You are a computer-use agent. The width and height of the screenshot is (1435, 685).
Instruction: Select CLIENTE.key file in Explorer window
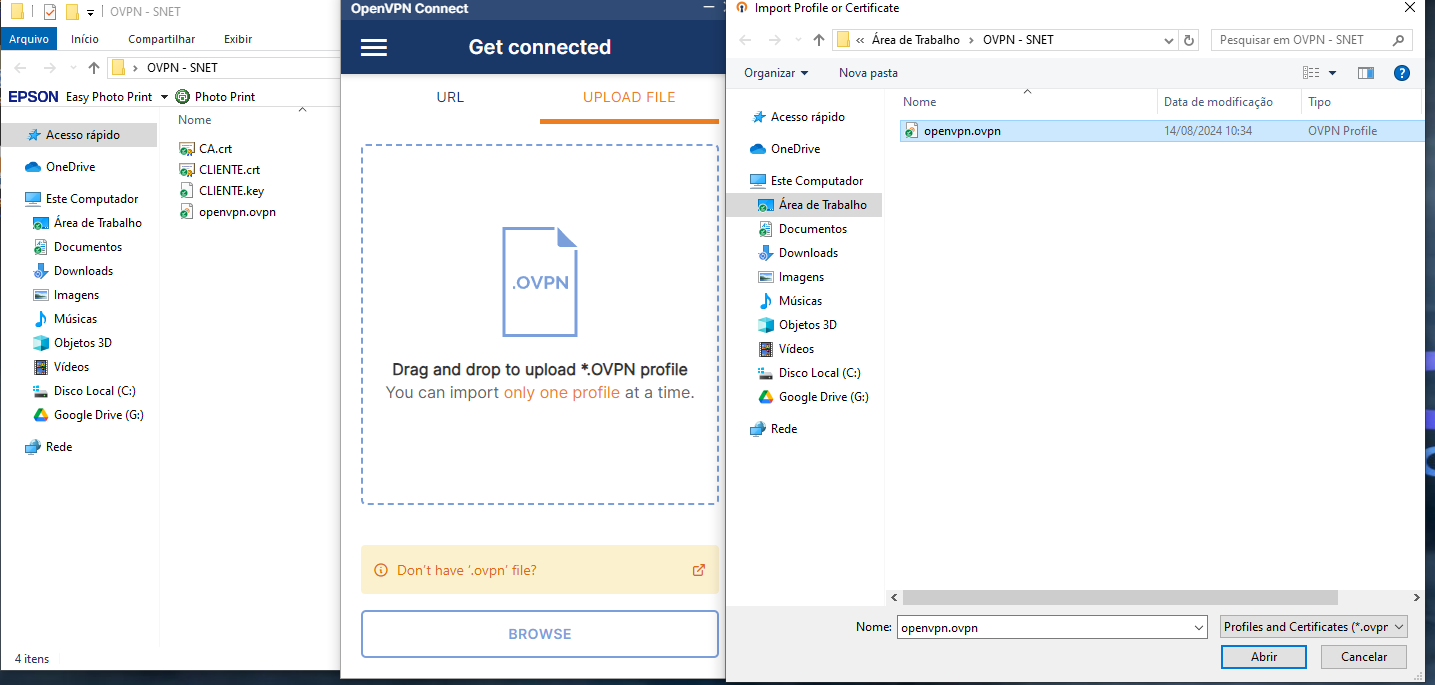point(222,190)
